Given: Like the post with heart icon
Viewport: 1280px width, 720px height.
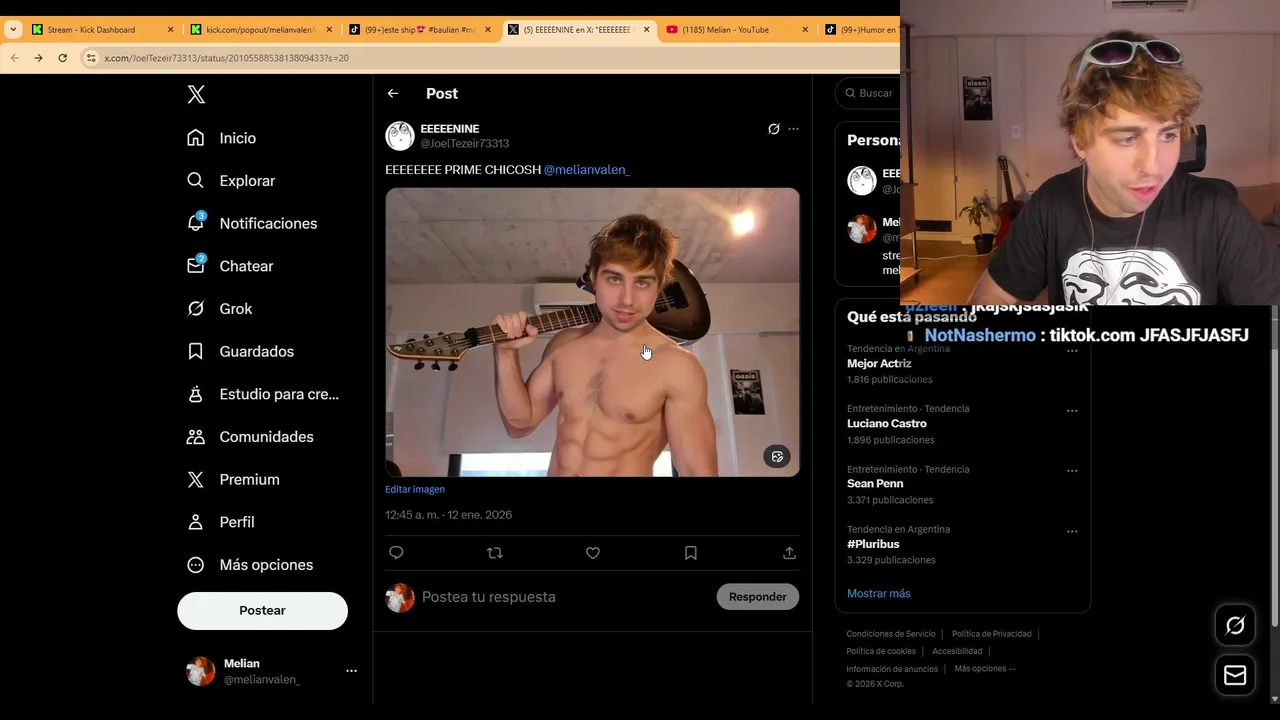Looking at the screenshot, I should point(593,553).
